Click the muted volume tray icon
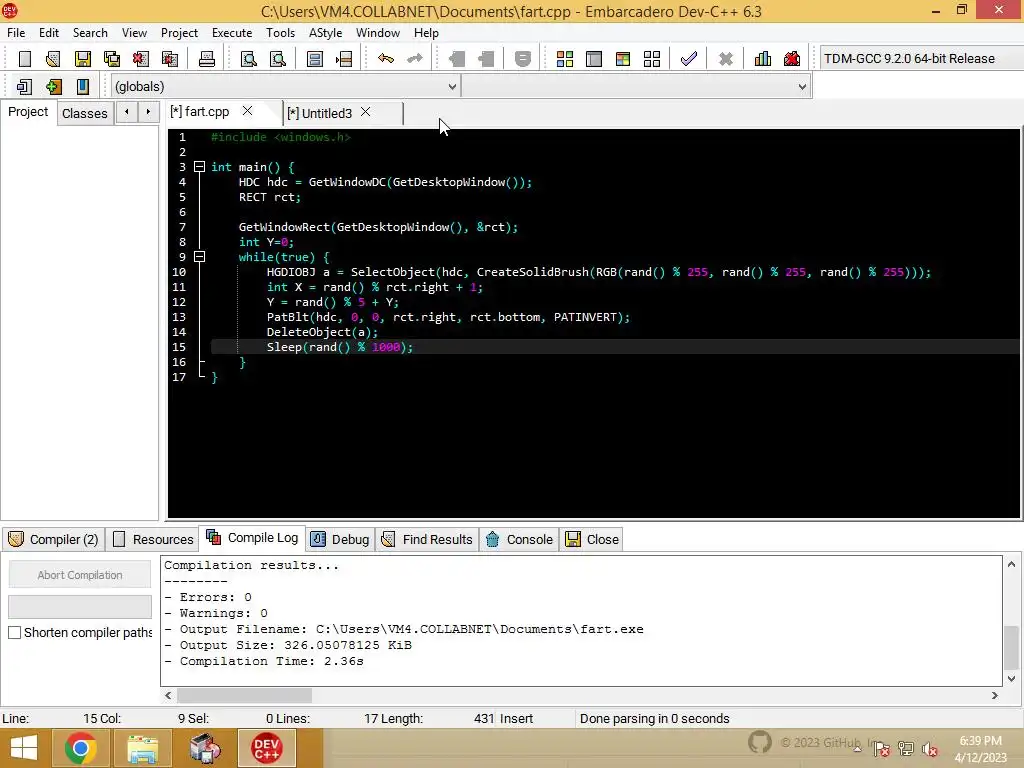This screenshot has height=768, width=1024. (x=929, y=748)
